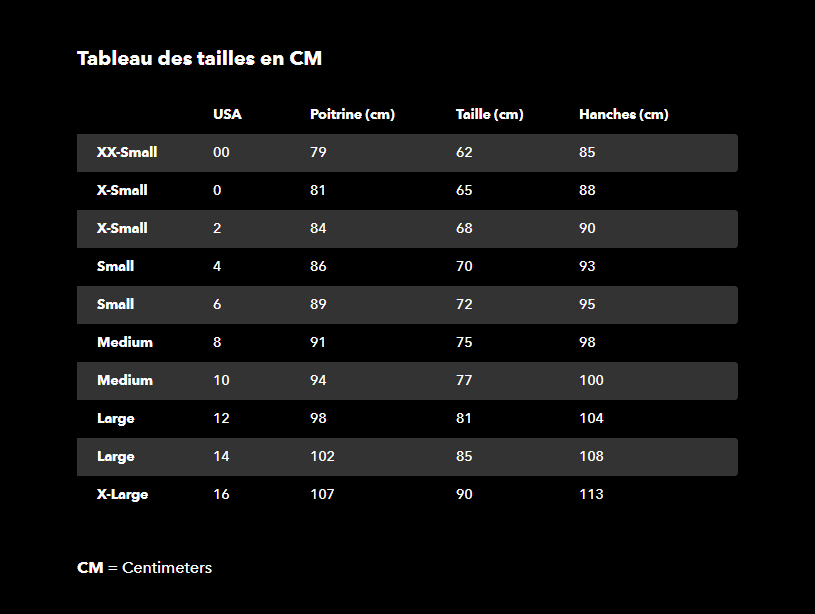
Task: Click the Medium label for USA size 8
Action: pyautogui.click(x=125, y=342)
